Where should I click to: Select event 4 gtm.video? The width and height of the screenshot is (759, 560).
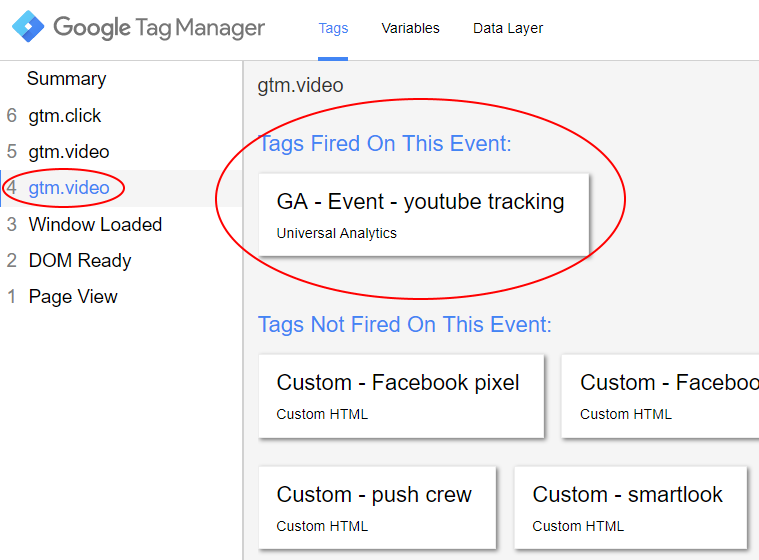tap(121, 188)
